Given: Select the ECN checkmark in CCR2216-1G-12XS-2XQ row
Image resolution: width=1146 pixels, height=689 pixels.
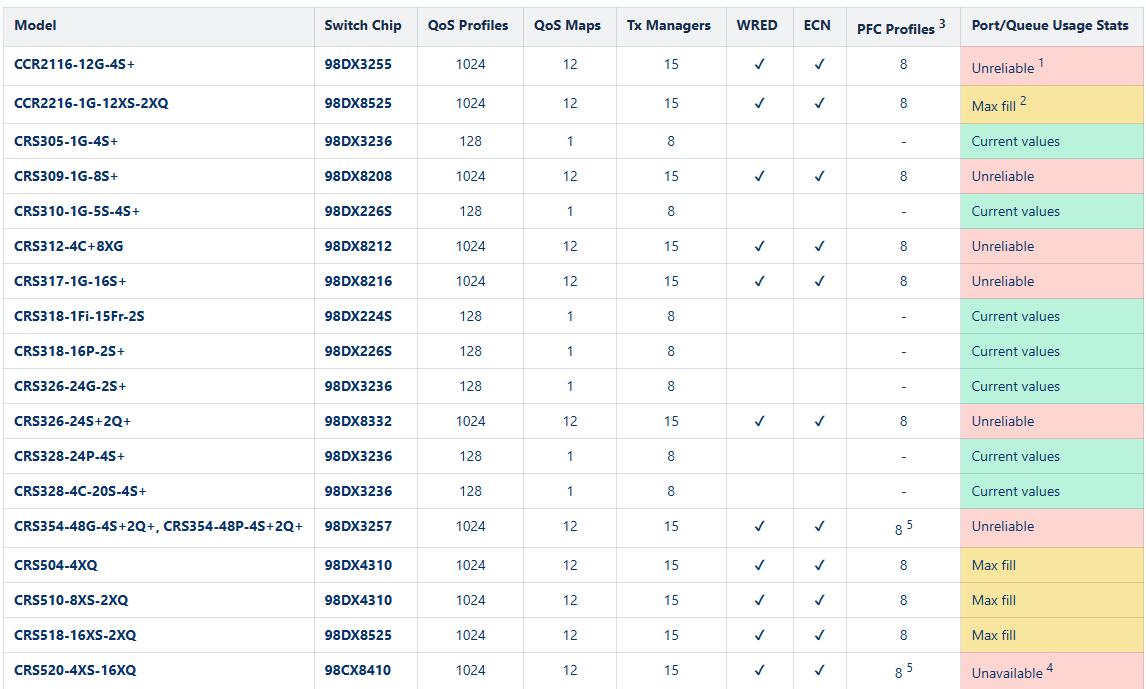Looking at the screenshot, I should point(819,103).
